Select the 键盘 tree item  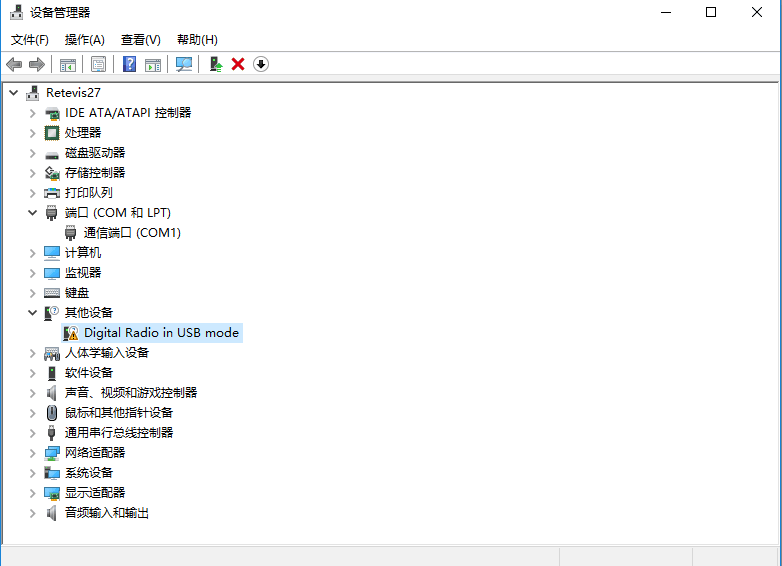77,293
